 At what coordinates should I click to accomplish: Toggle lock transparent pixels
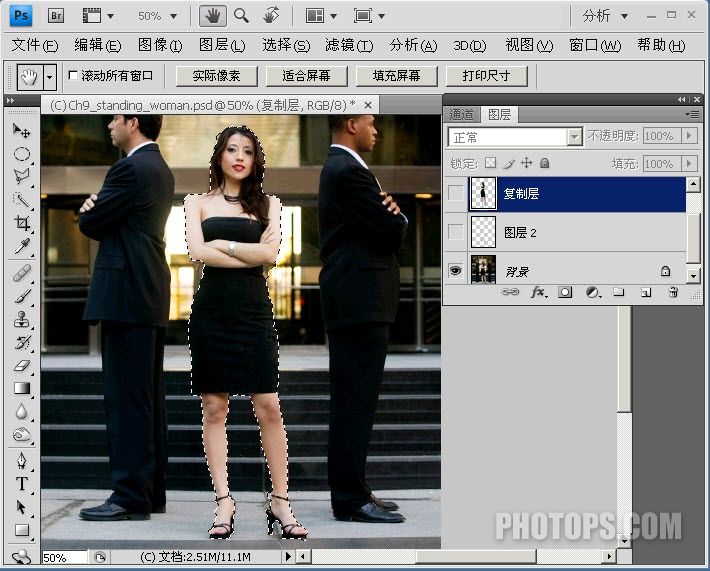pos(490,163)
